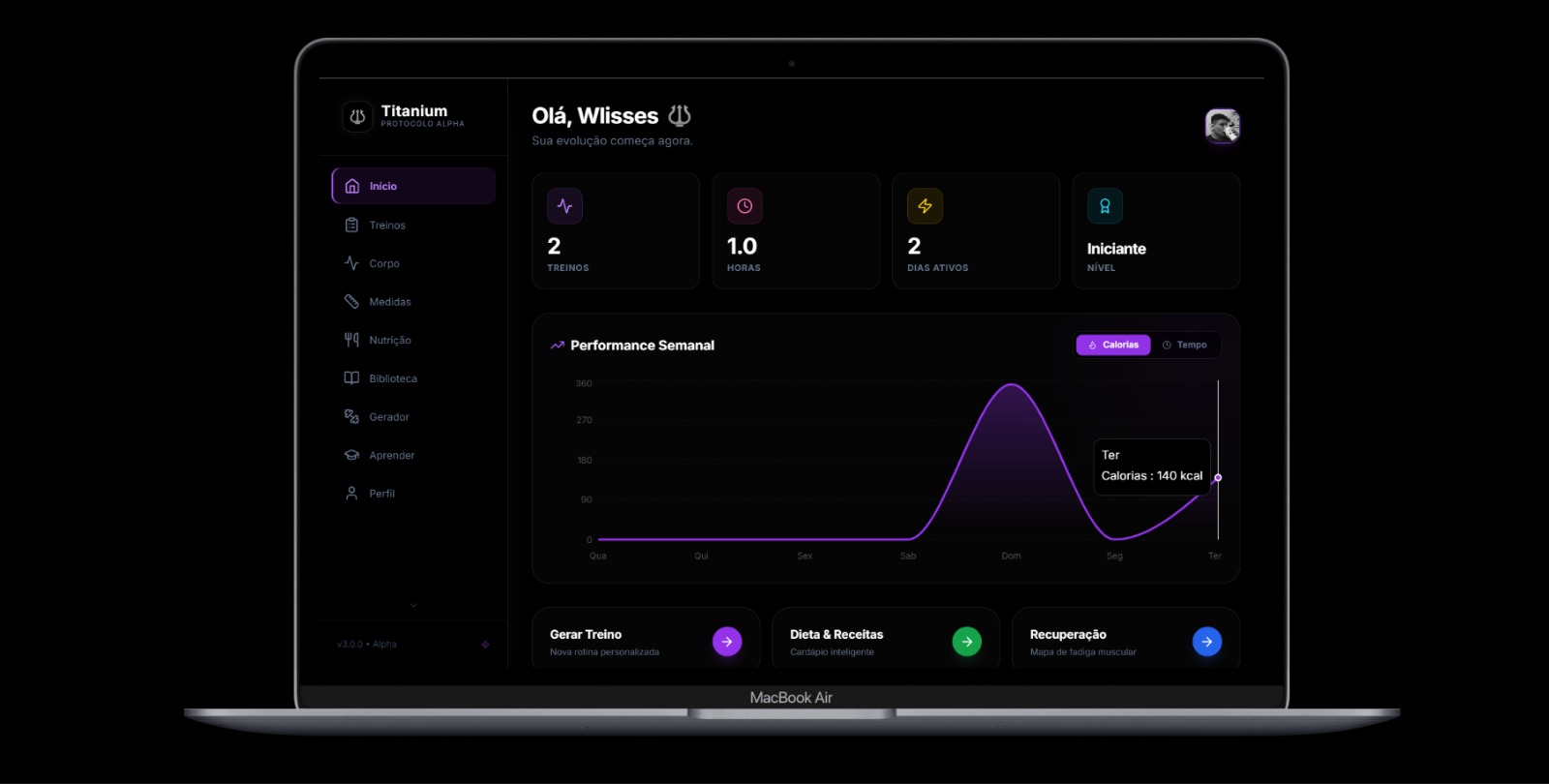The height and width of the screenshot is (784, 1549).
Task: Open the user avatar menu
Action: [x=1222, y=126]
